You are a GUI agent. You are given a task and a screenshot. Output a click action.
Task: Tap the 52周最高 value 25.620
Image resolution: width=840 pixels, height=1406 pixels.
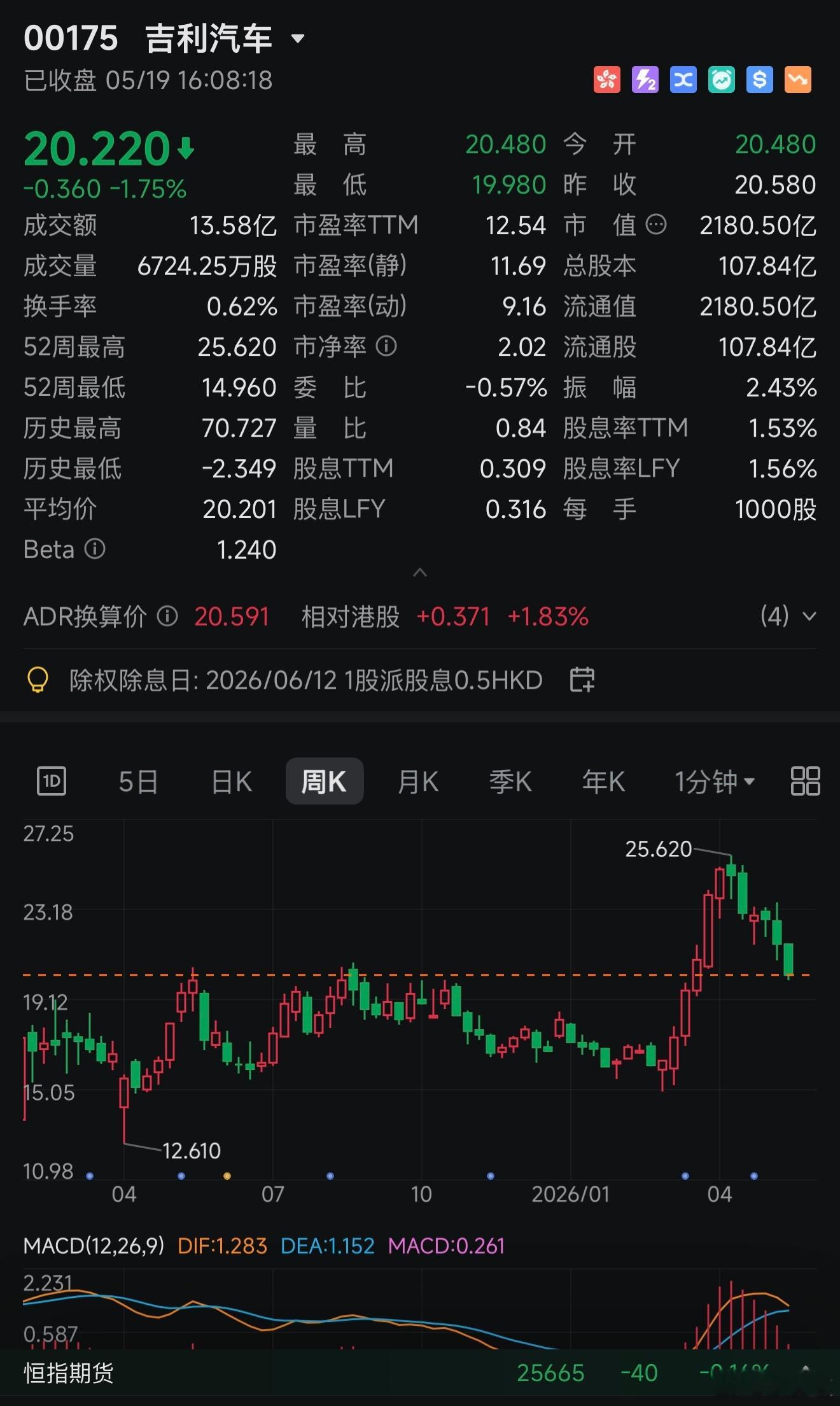[x=237, y=347]
